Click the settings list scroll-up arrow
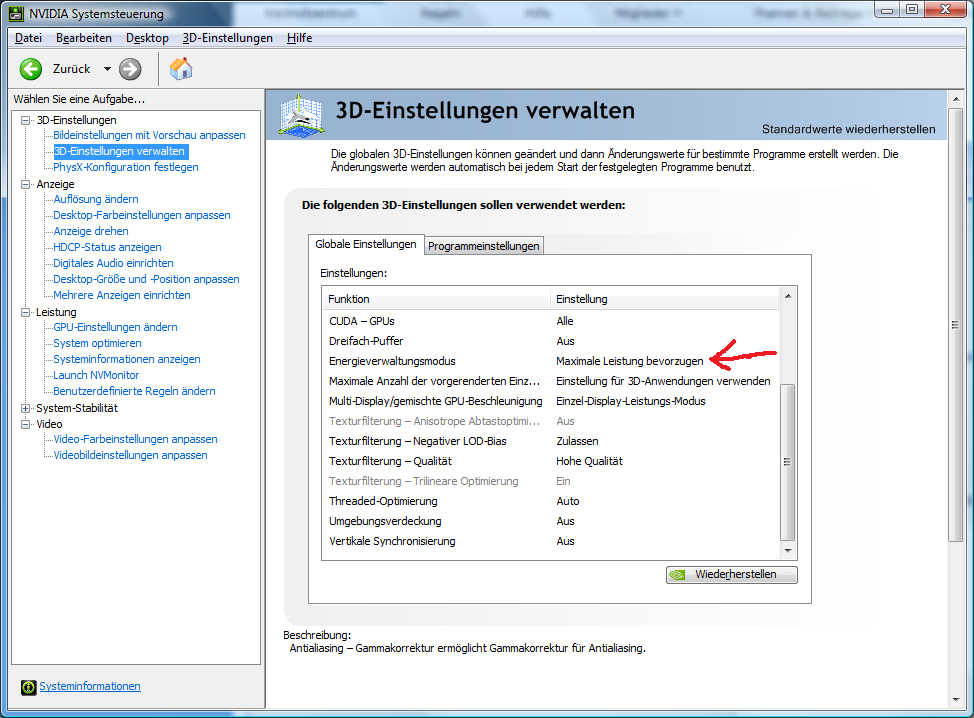This screenshot has height=718, width=974. click(x=788, y=296)
